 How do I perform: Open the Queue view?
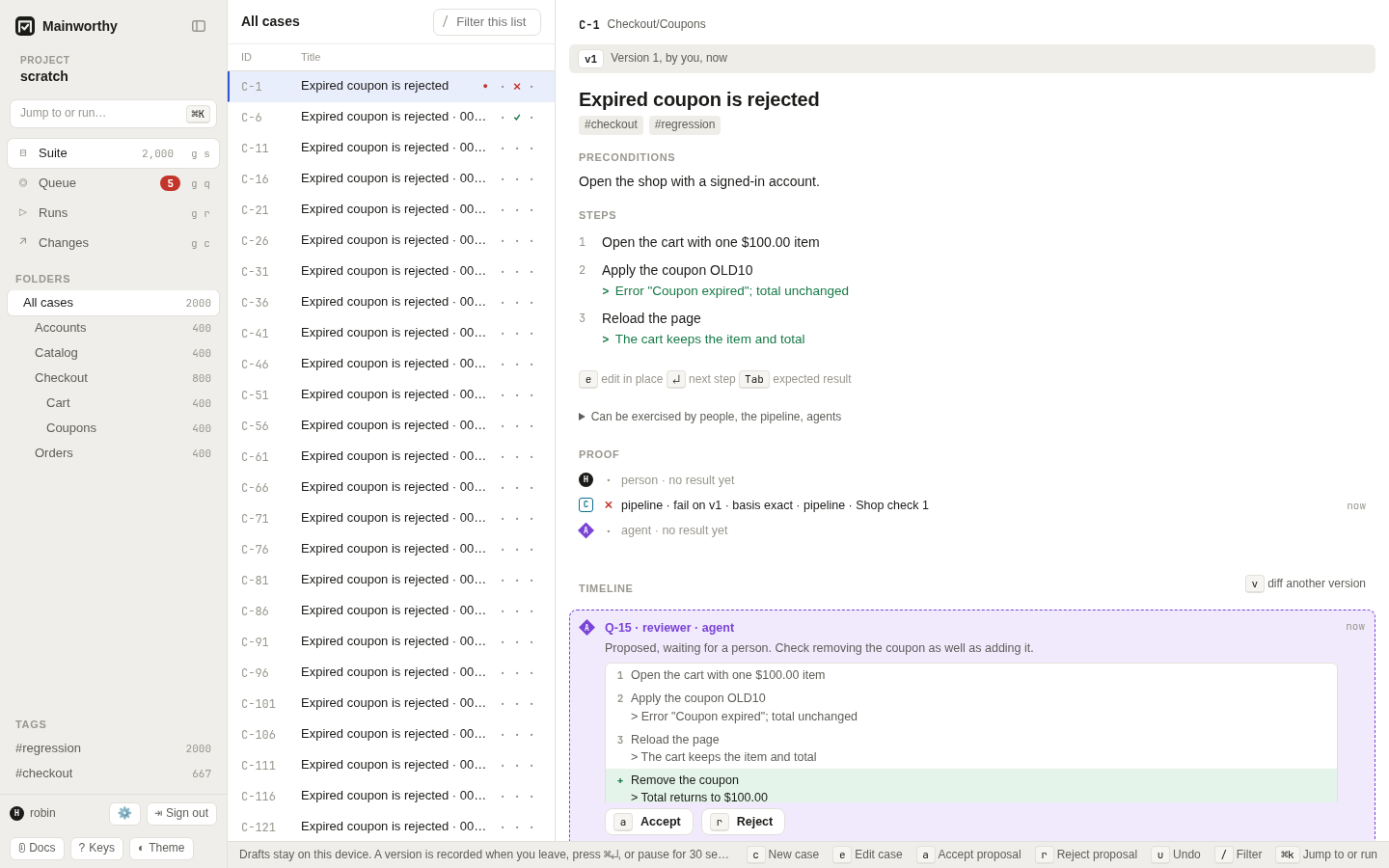coord(114,183)
